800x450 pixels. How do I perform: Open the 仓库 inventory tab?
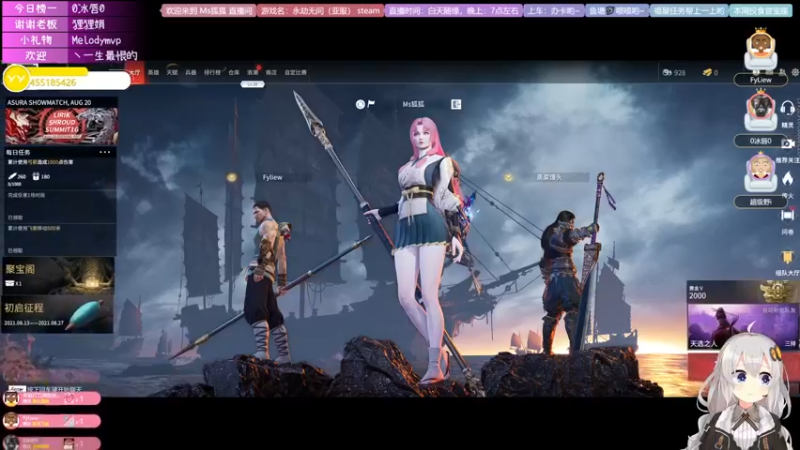[x=234, y=72]
